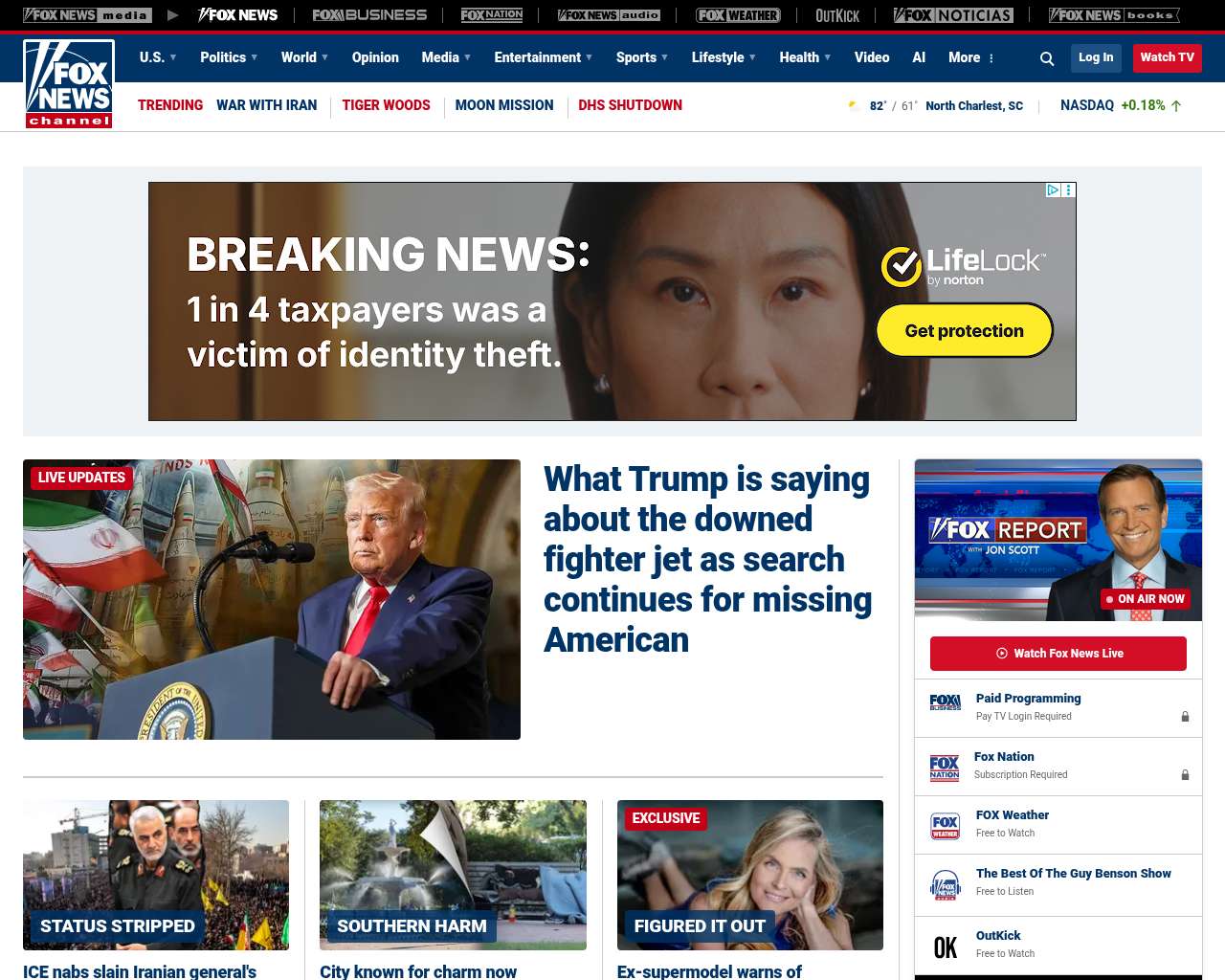The width and height of the screenshot is (1225, 980).
Task: Click the Fox News channel logo
Action: coord(69,84)
